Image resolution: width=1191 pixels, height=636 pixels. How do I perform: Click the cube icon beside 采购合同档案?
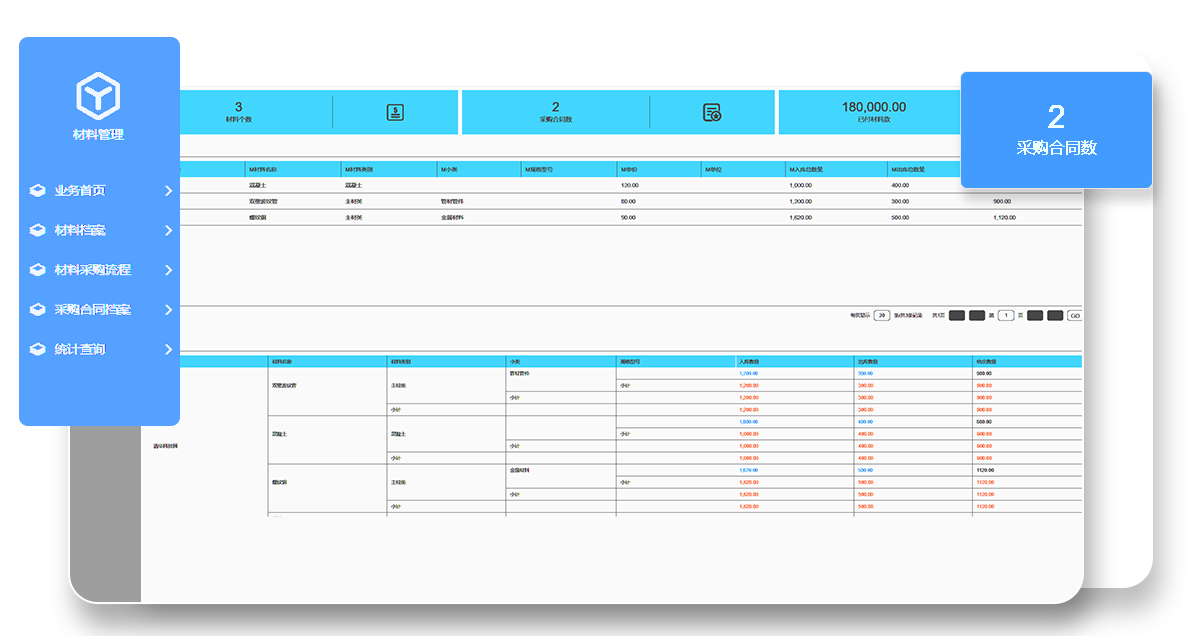[x=37, y=310]
